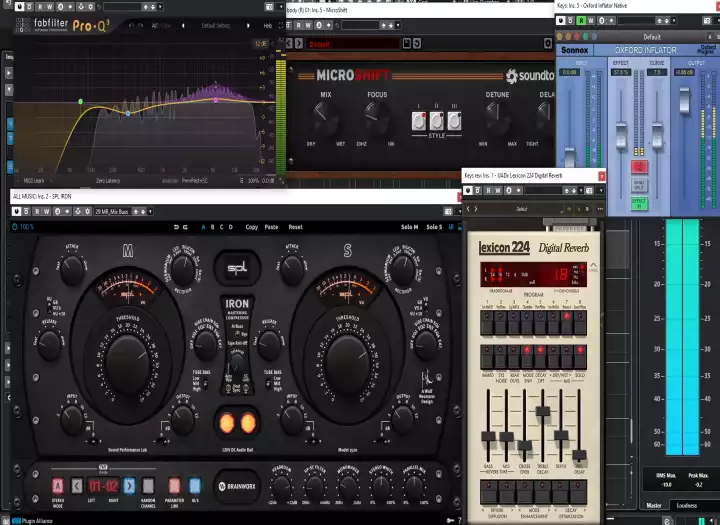The image size is (720, 525).
Task: Click the redo arrow in the SPL IRON toolbar
Action: (186, 227)
